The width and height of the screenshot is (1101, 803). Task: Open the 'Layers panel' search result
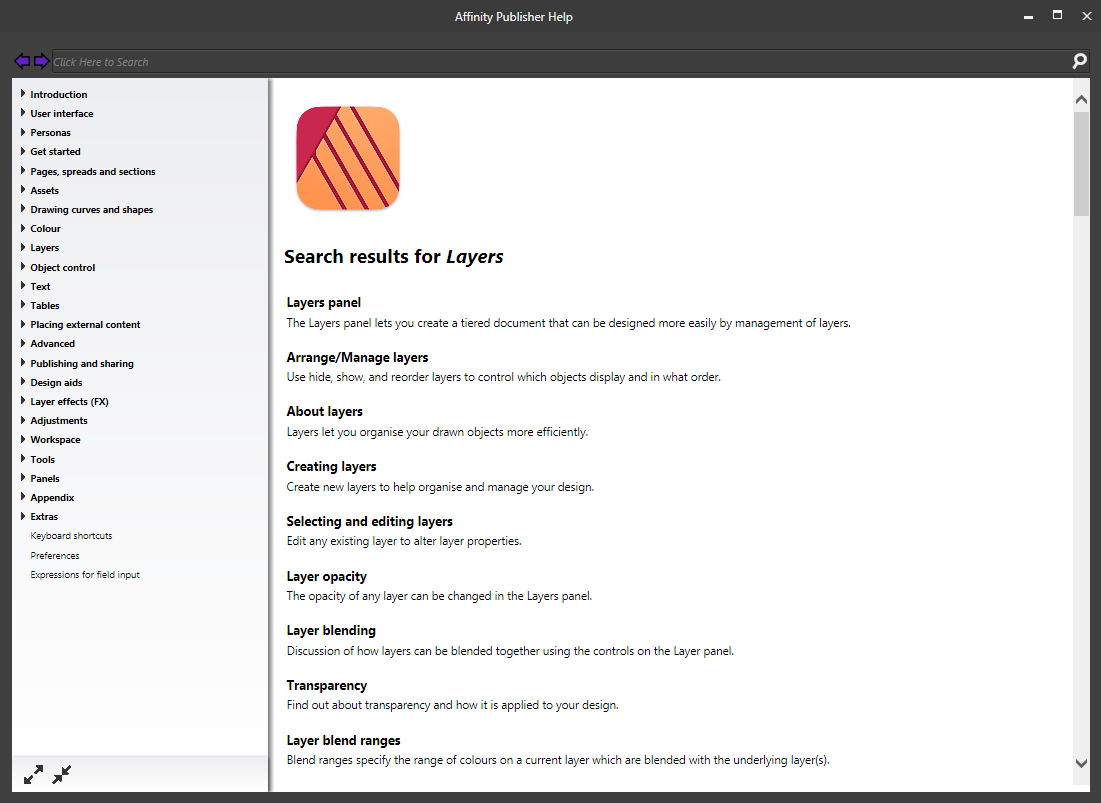tap(324, 303)
